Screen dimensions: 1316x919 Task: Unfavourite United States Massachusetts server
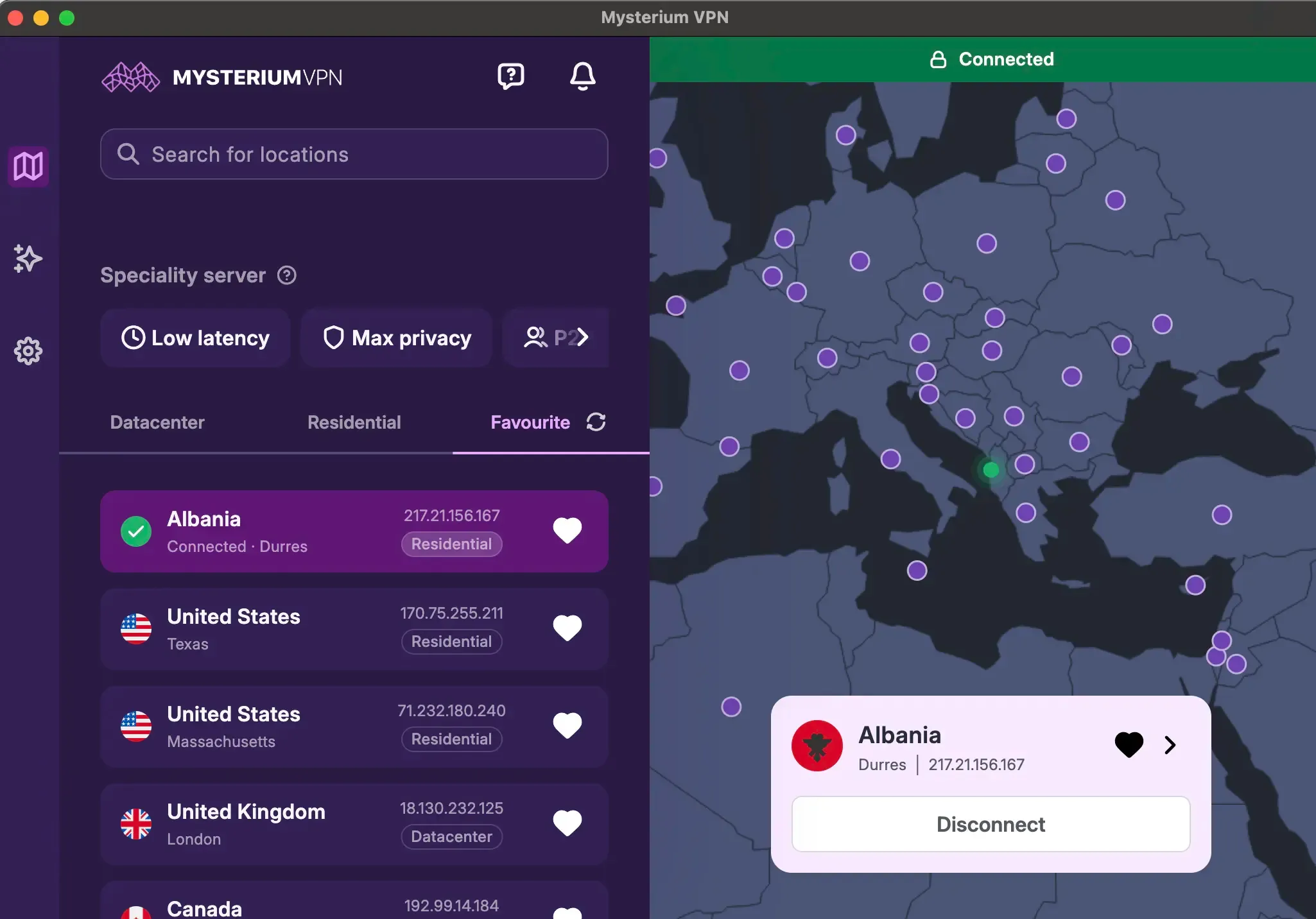567,726
